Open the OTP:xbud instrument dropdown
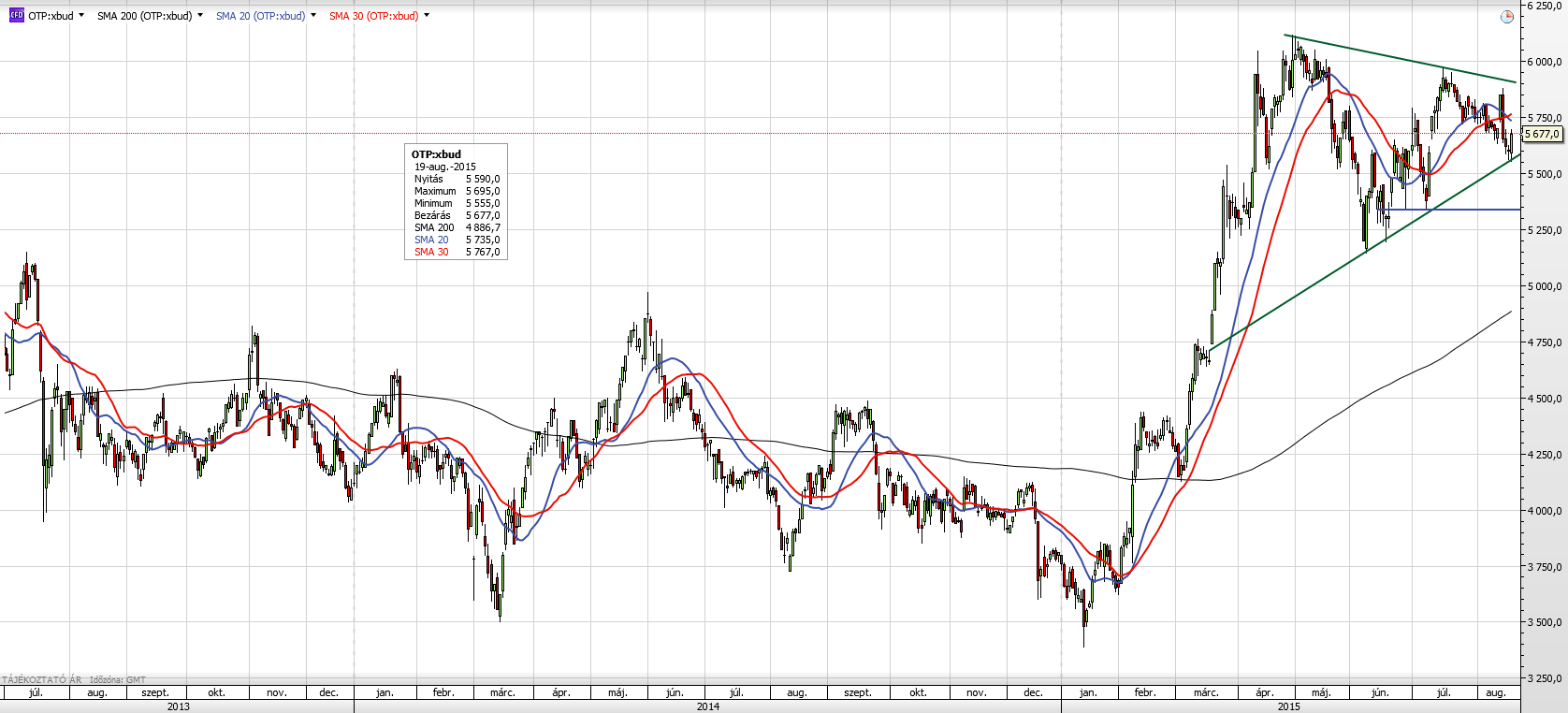The height and width of the screenshot is (713, 1568). (82, 16)
